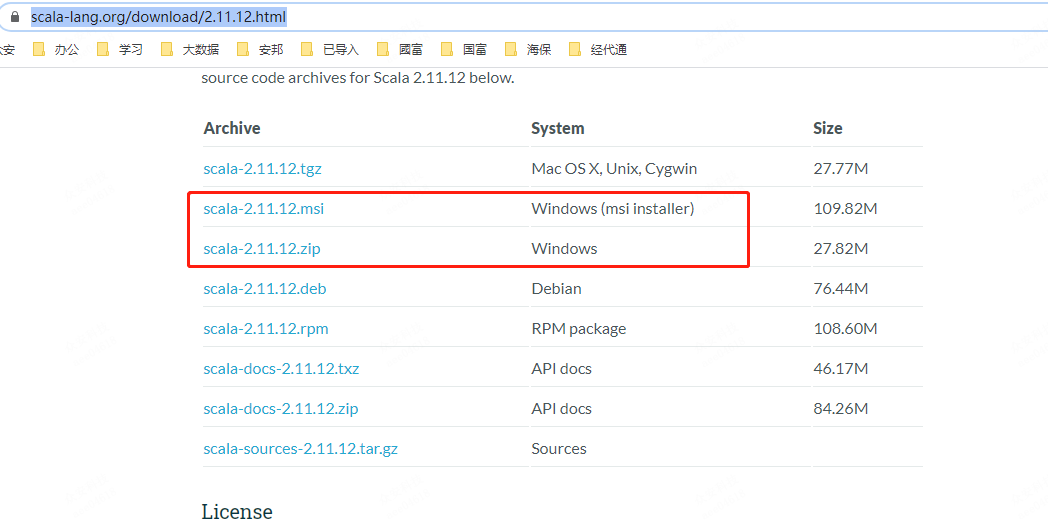Open the 学习 bookmark folder icon

(103, 49)
